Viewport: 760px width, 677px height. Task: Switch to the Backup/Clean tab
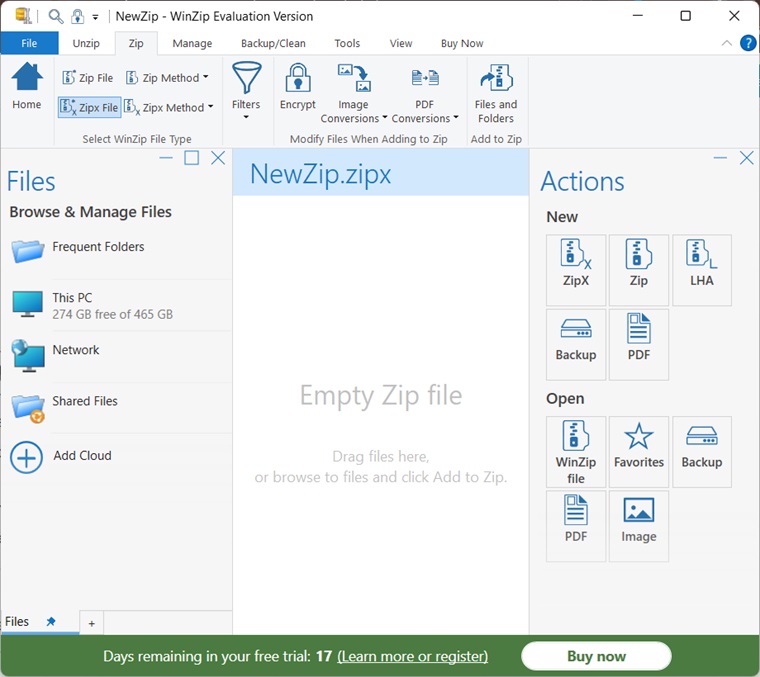[x=273, y=43]
